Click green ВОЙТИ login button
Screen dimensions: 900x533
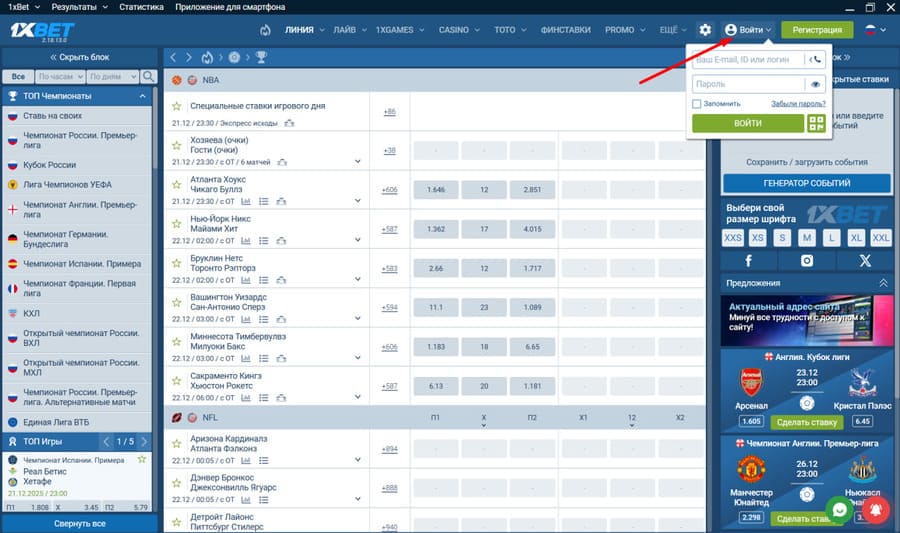point(748,123)
